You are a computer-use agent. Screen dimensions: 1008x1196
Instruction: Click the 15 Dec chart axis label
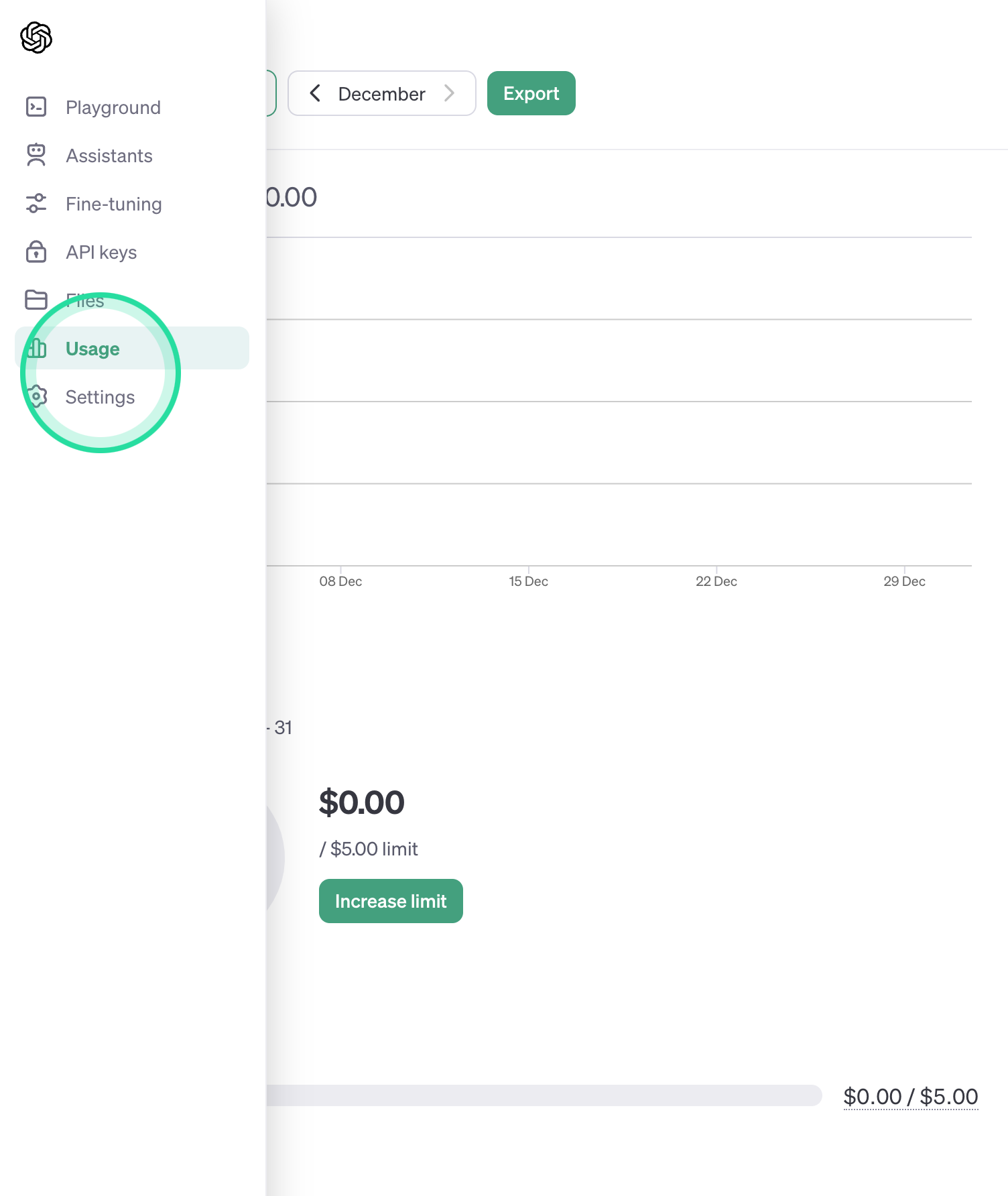[528, 581]
